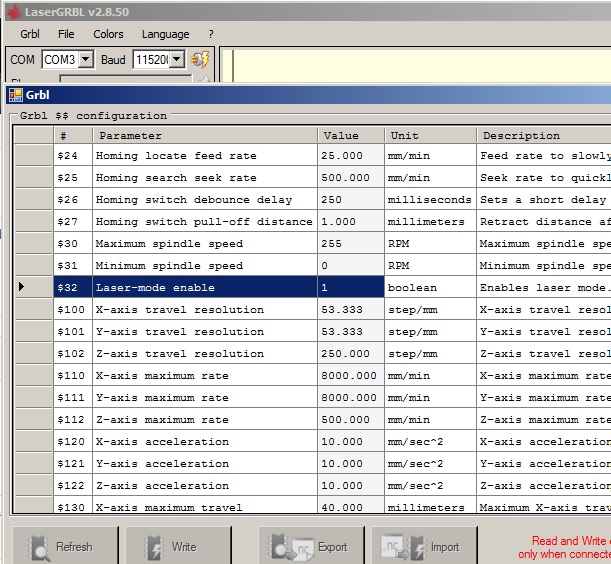Click 'X-axis travel resolution' parameter cell
This screenshot has height=564, width=611.
pos(205,310)
